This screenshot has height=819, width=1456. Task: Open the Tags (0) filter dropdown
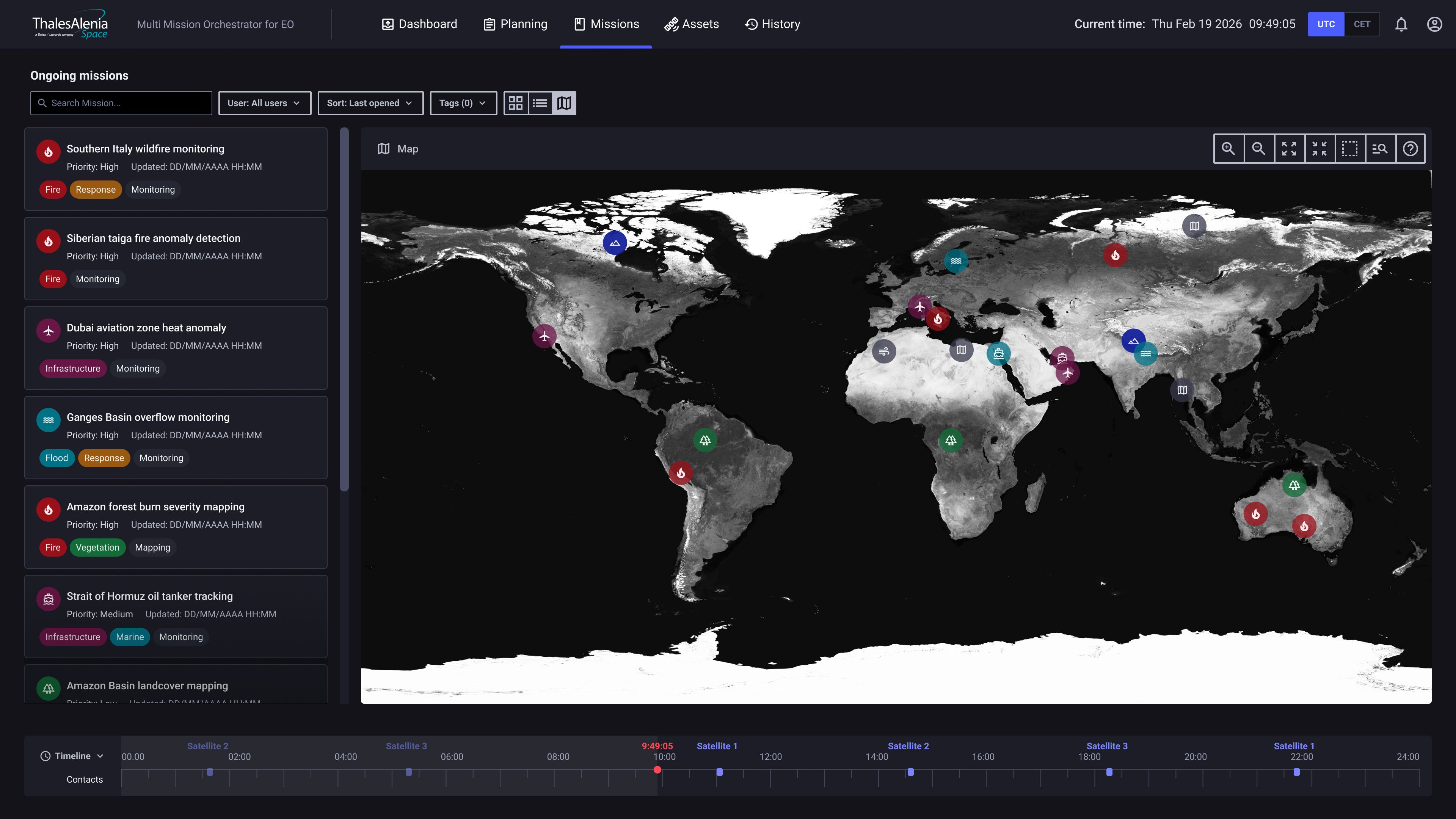[x=463, y=103]
